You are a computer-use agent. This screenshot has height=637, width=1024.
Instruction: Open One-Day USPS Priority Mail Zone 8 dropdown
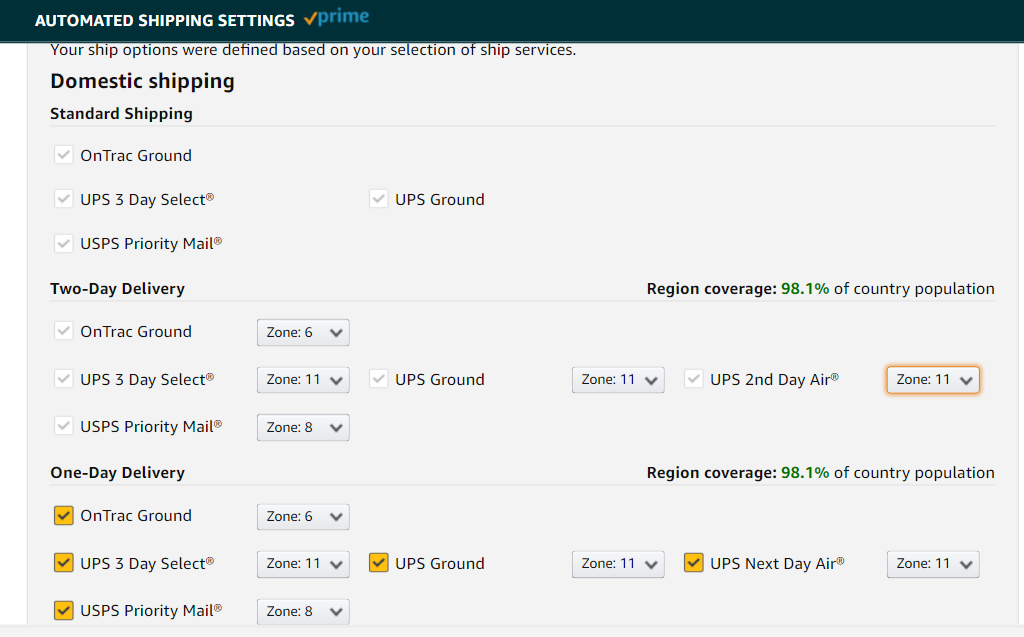303,612
